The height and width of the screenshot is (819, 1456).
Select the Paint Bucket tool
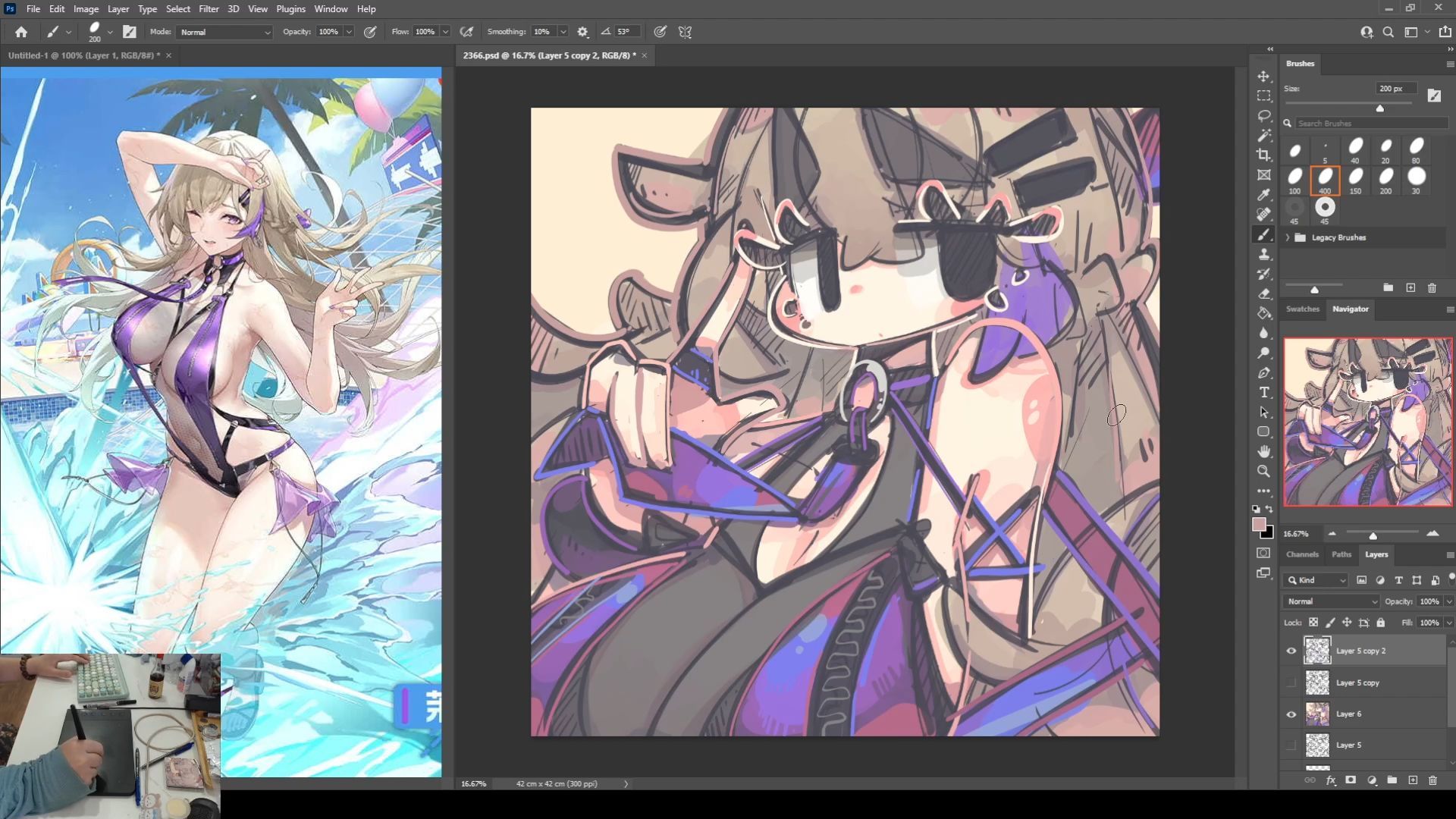1263,314
